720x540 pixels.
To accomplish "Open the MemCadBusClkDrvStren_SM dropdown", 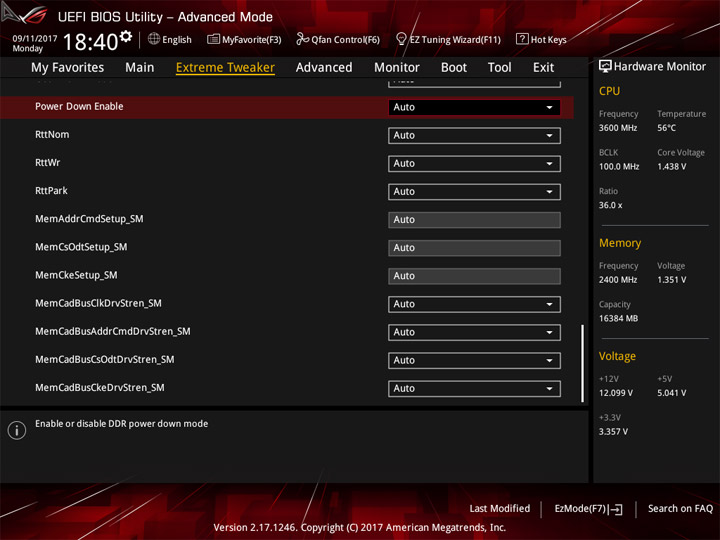I will (474, 304).
